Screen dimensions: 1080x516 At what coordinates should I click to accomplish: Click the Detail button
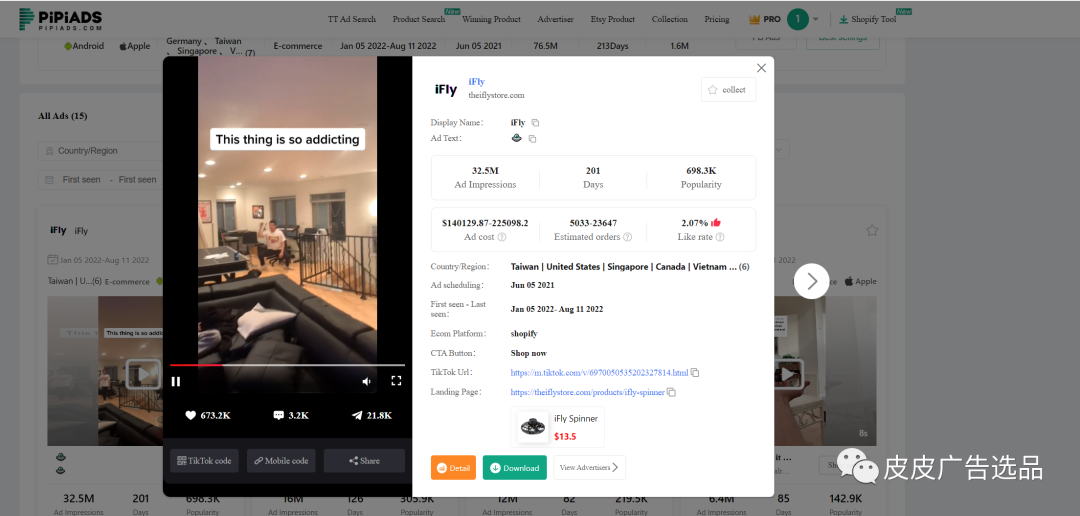(453, 467)
